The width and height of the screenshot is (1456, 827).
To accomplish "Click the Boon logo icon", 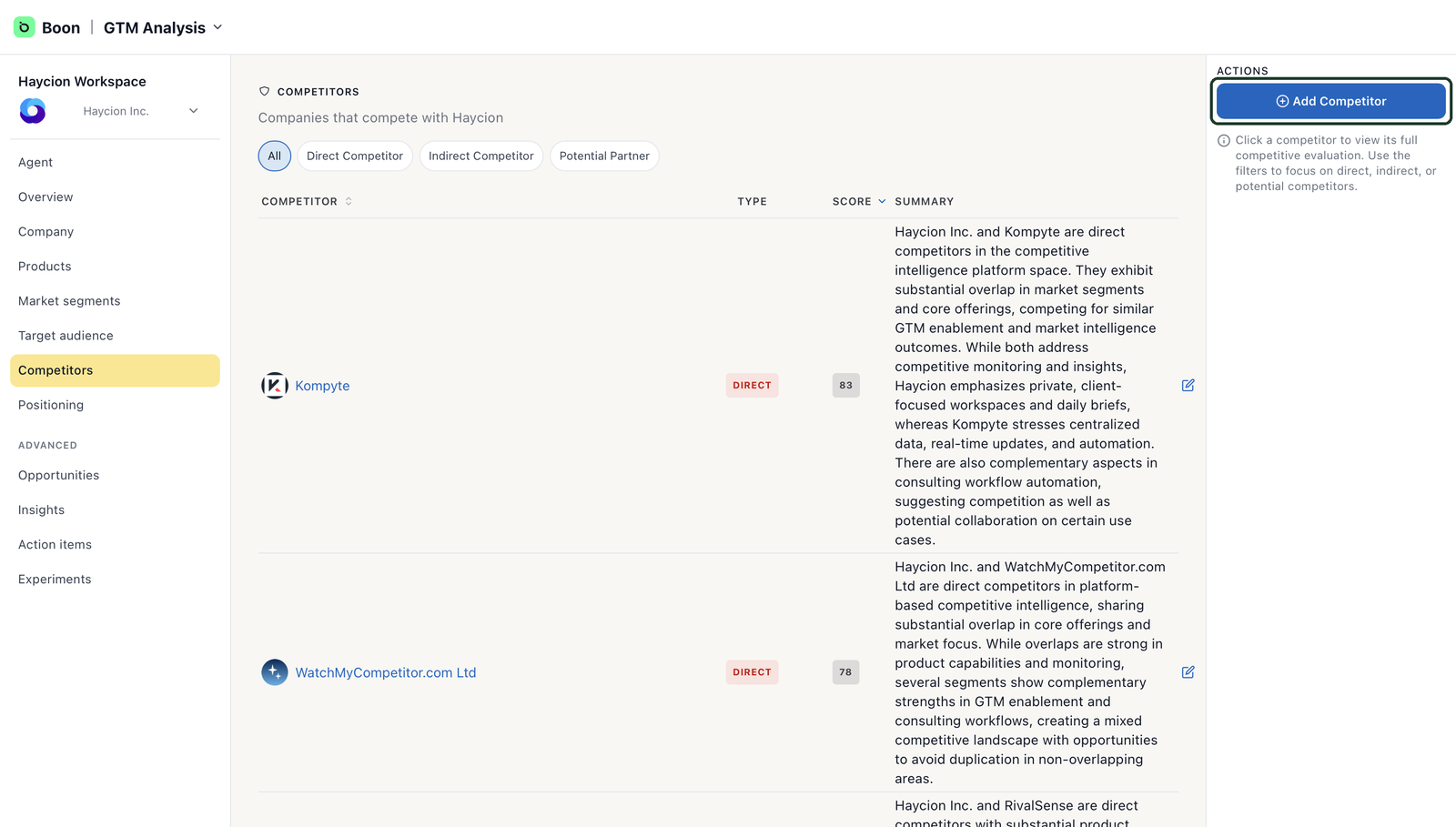I will [25, 27].
